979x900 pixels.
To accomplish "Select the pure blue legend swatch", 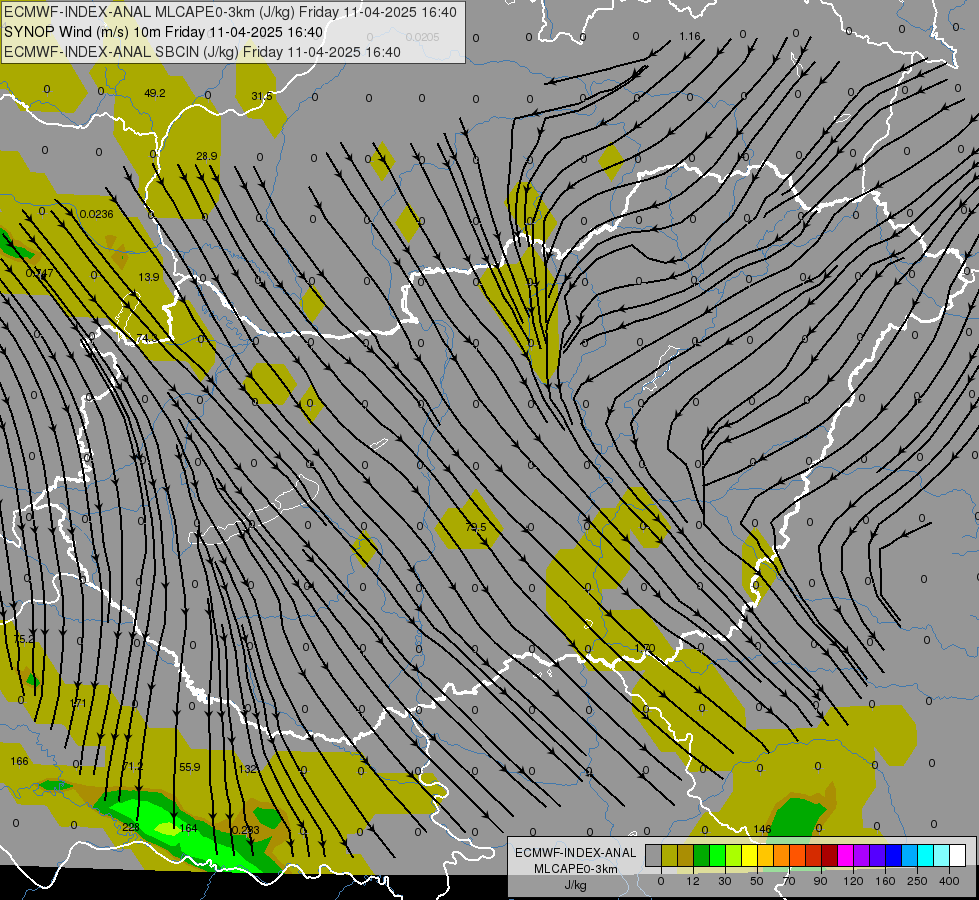I will (x=894, y=855).
